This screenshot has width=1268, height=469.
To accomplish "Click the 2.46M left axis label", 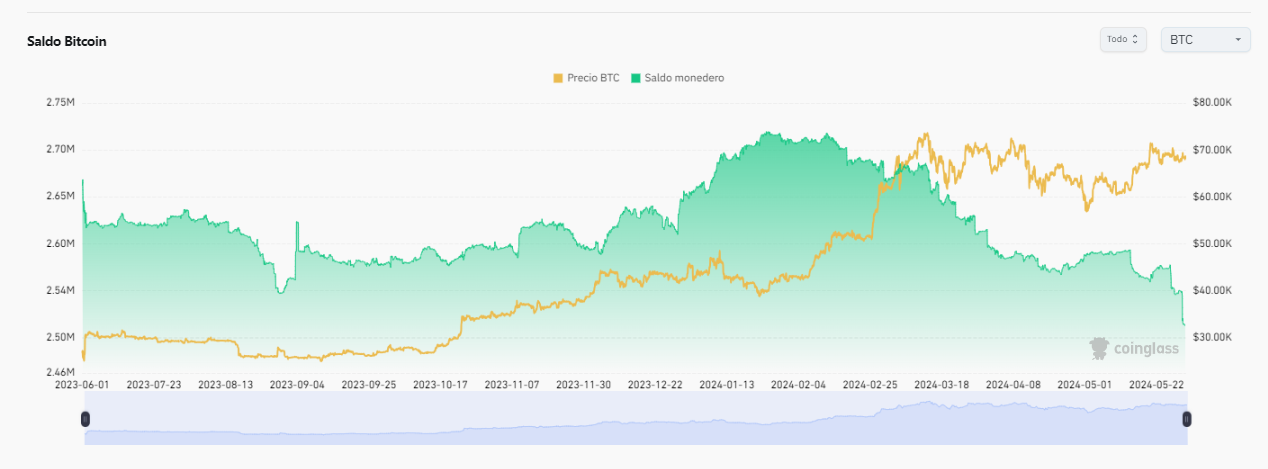I will (60, 372).
